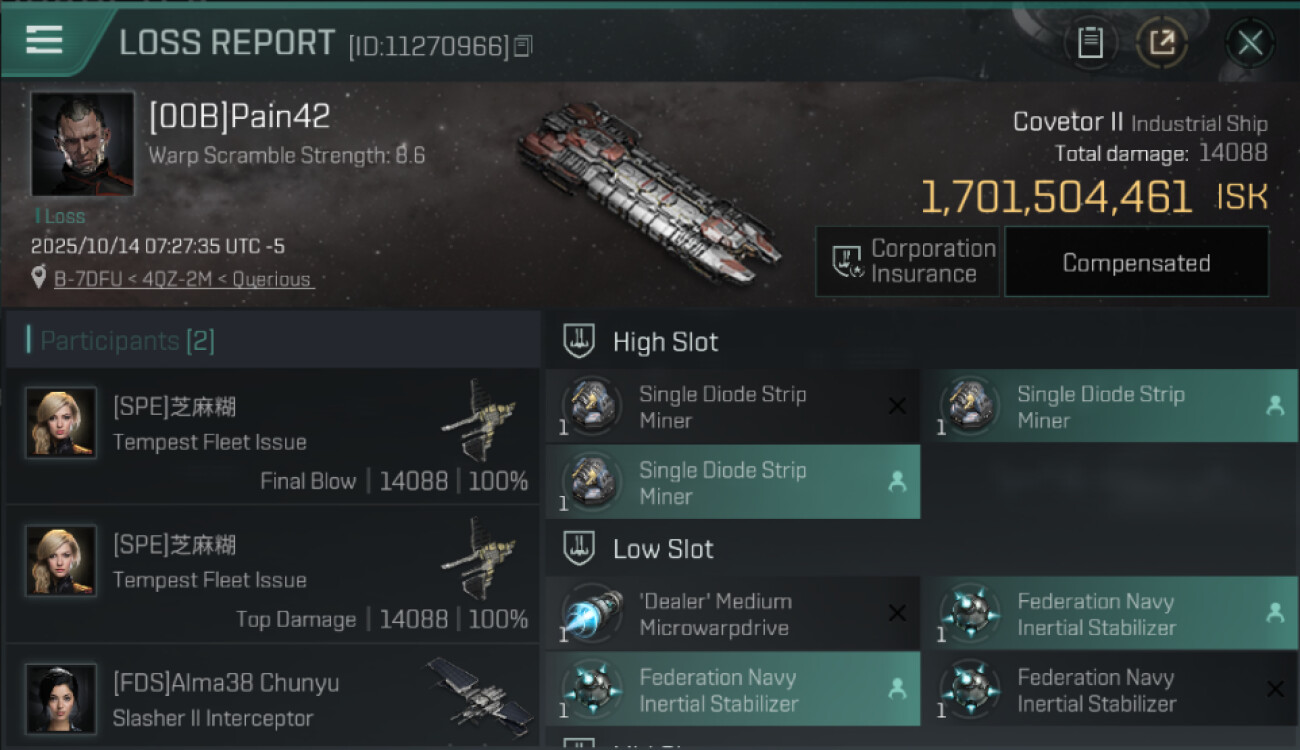The image size is (1300, 750).
Task: Open Pain42's character portrait
Action: tap(82, 144)
